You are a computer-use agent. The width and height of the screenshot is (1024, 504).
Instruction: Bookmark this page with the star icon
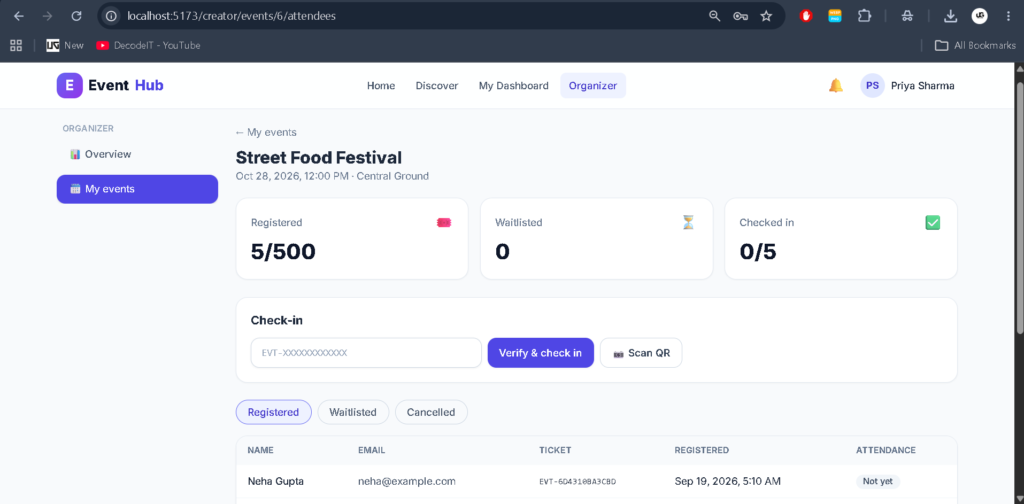coord(766,16)
